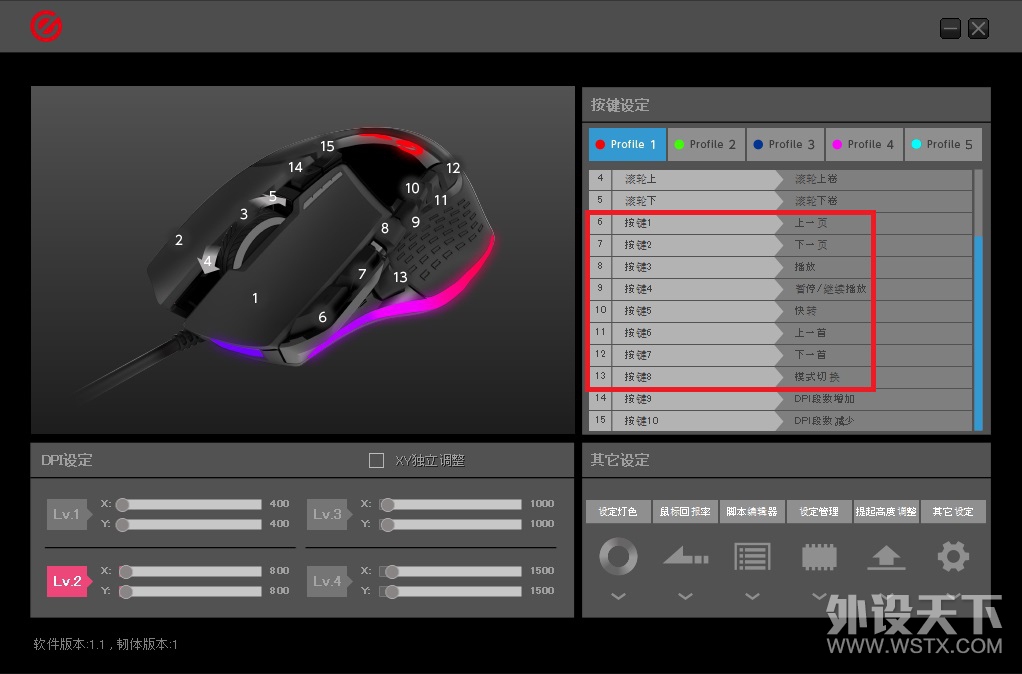This screenshot has height=674, width=1022.
Task: Switch to the Profile 4 tab
Action: pos(864,144)
